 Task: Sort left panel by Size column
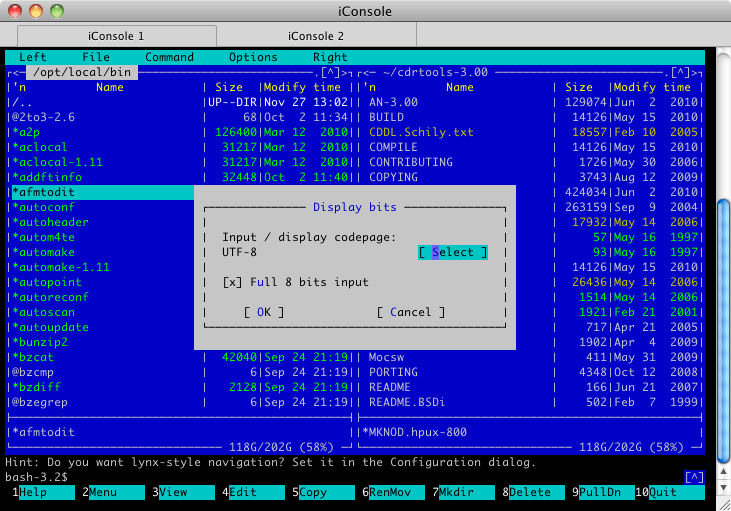pyautogui.click(x=229, y=87)
